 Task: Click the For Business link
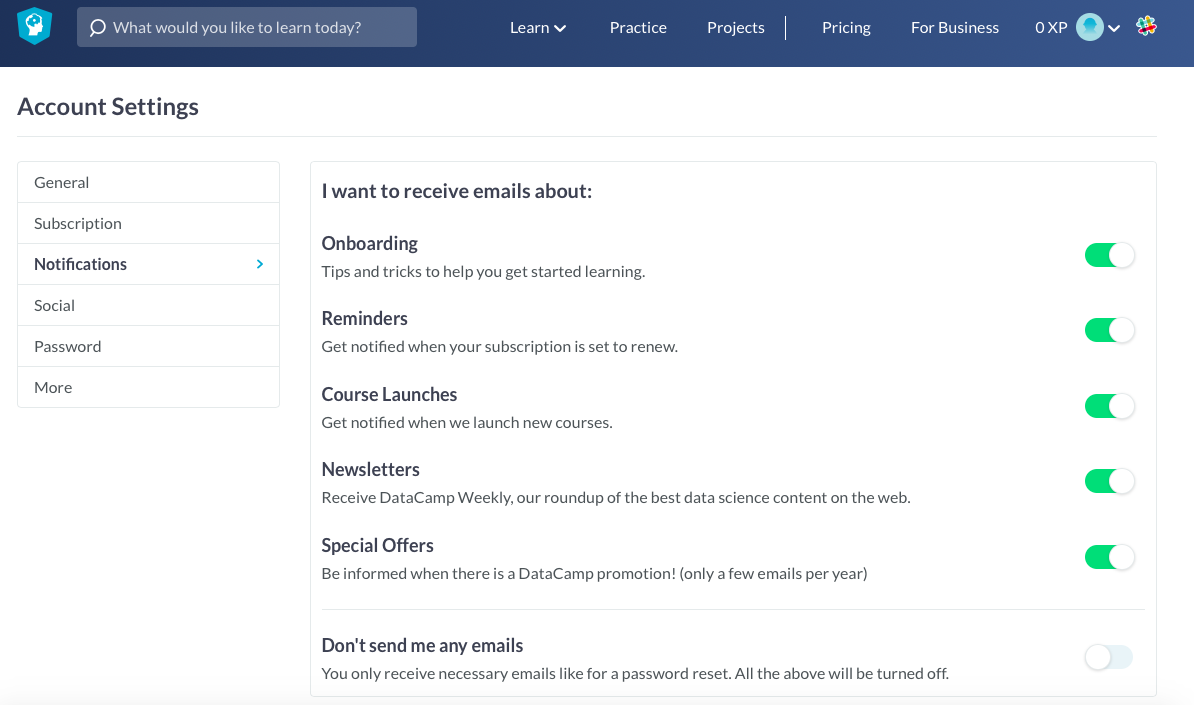tap(954, 28)
